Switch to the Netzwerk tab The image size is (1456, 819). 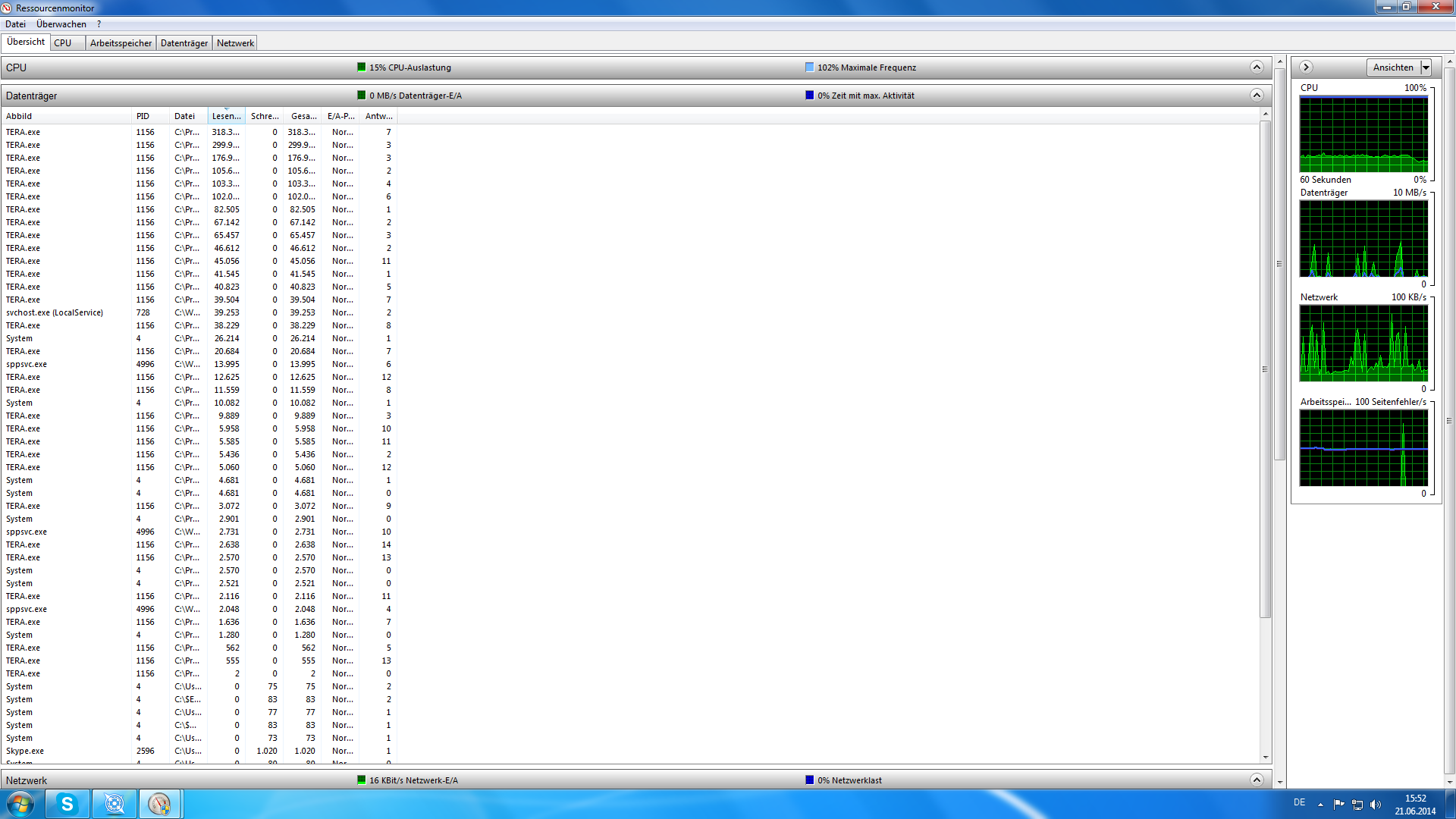[235, 43]
